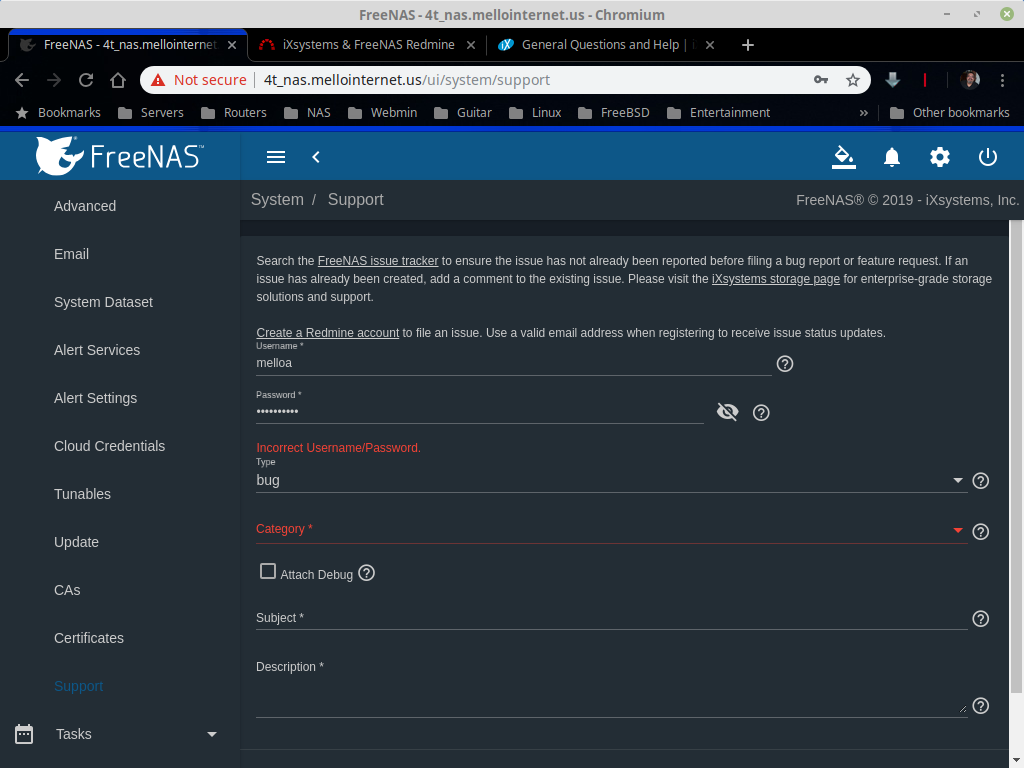Open Chromium three-dot menu

1002,80
